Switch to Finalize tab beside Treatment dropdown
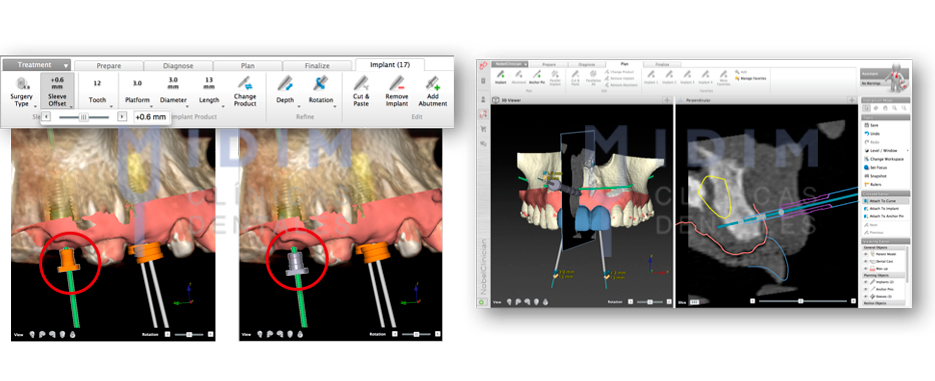The width and height of the screenshot is (935, 381). (x=317, y=66)
